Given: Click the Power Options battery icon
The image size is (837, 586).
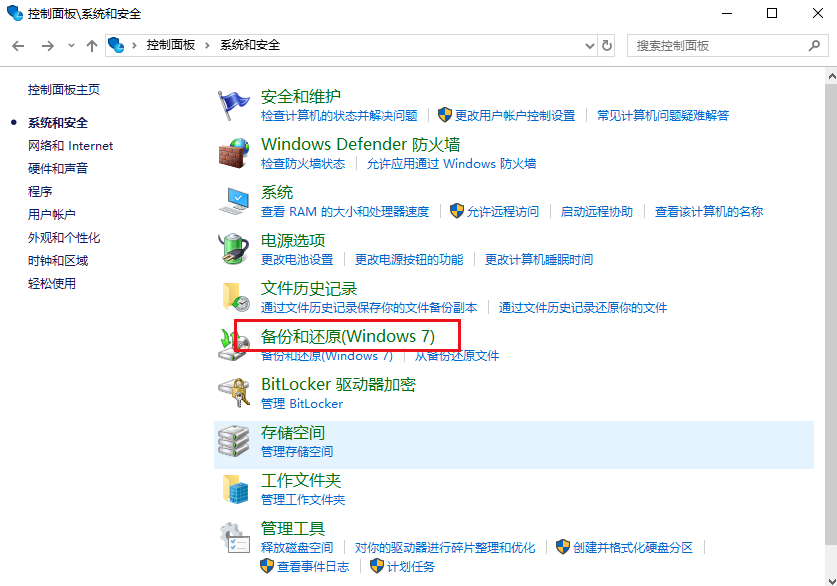Looking at the screenshot, I should (233, 249).
